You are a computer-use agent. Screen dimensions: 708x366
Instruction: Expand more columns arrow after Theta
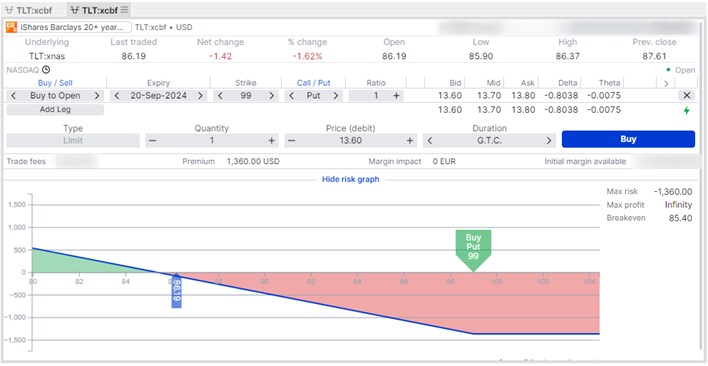click(666, 83)
